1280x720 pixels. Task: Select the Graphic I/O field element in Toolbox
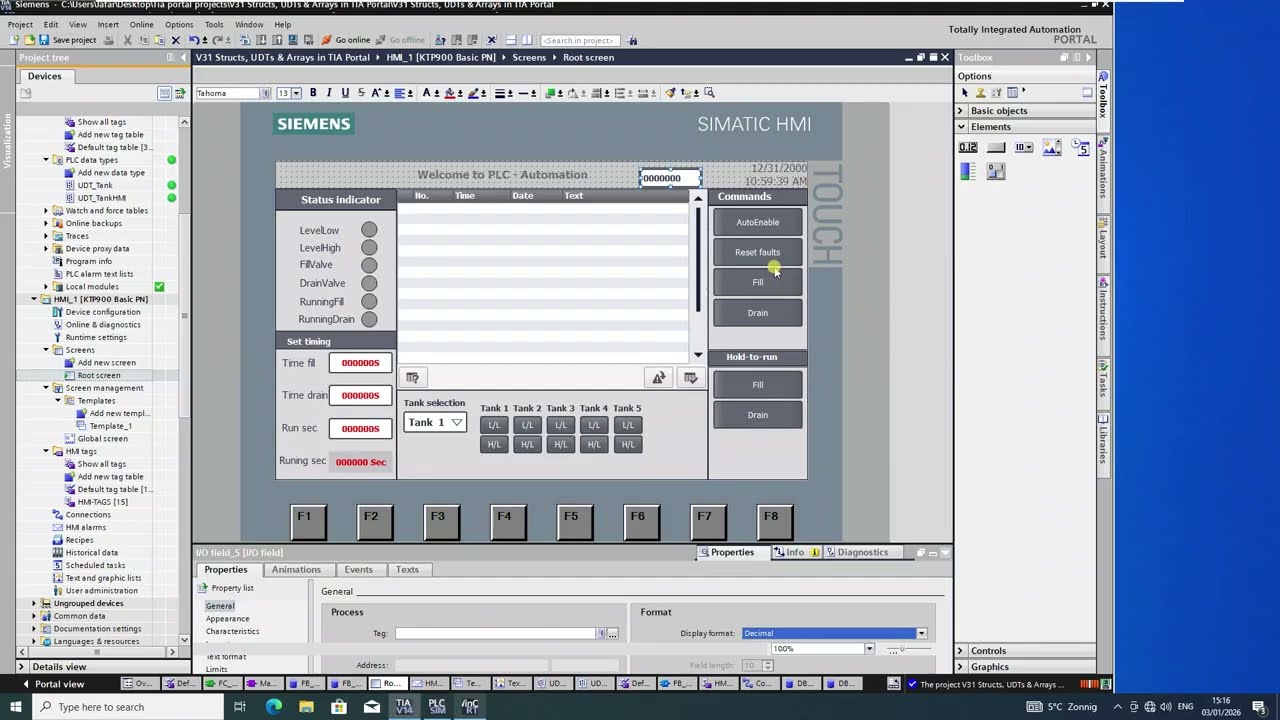[1052, 148]
